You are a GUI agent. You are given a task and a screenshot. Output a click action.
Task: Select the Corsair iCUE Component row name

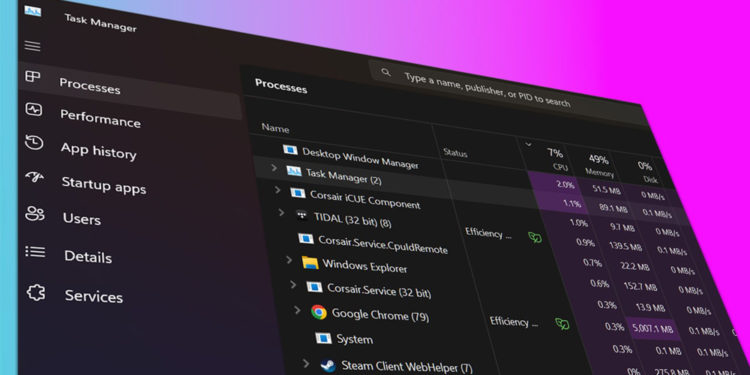tap(365, 199)
